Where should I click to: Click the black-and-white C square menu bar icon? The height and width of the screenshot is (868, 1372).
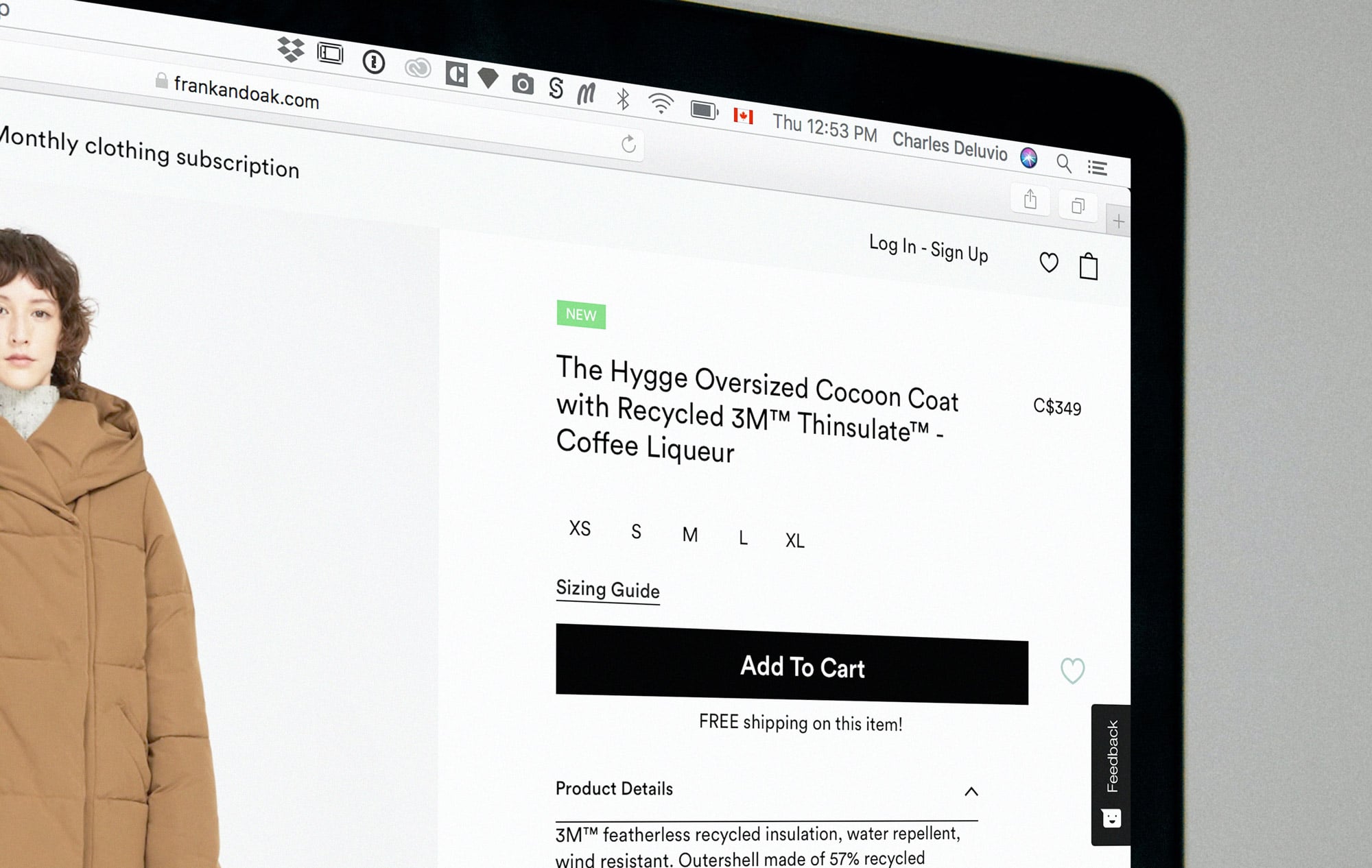tap(456, 74)
